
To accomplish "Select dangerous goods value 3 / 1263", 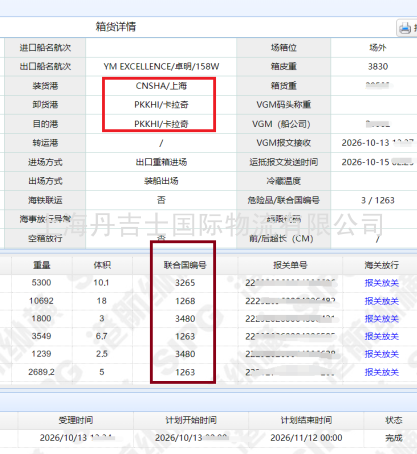I will tap(378, 200).
